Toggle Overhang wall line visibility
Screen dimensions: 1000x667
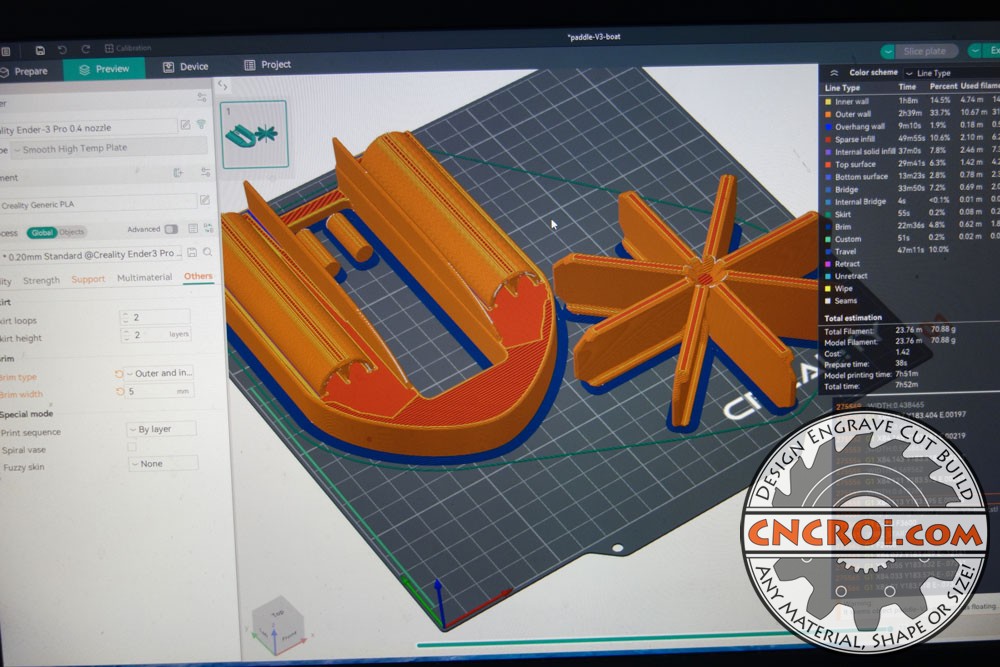pyautogui.click(x=828, y=126)
